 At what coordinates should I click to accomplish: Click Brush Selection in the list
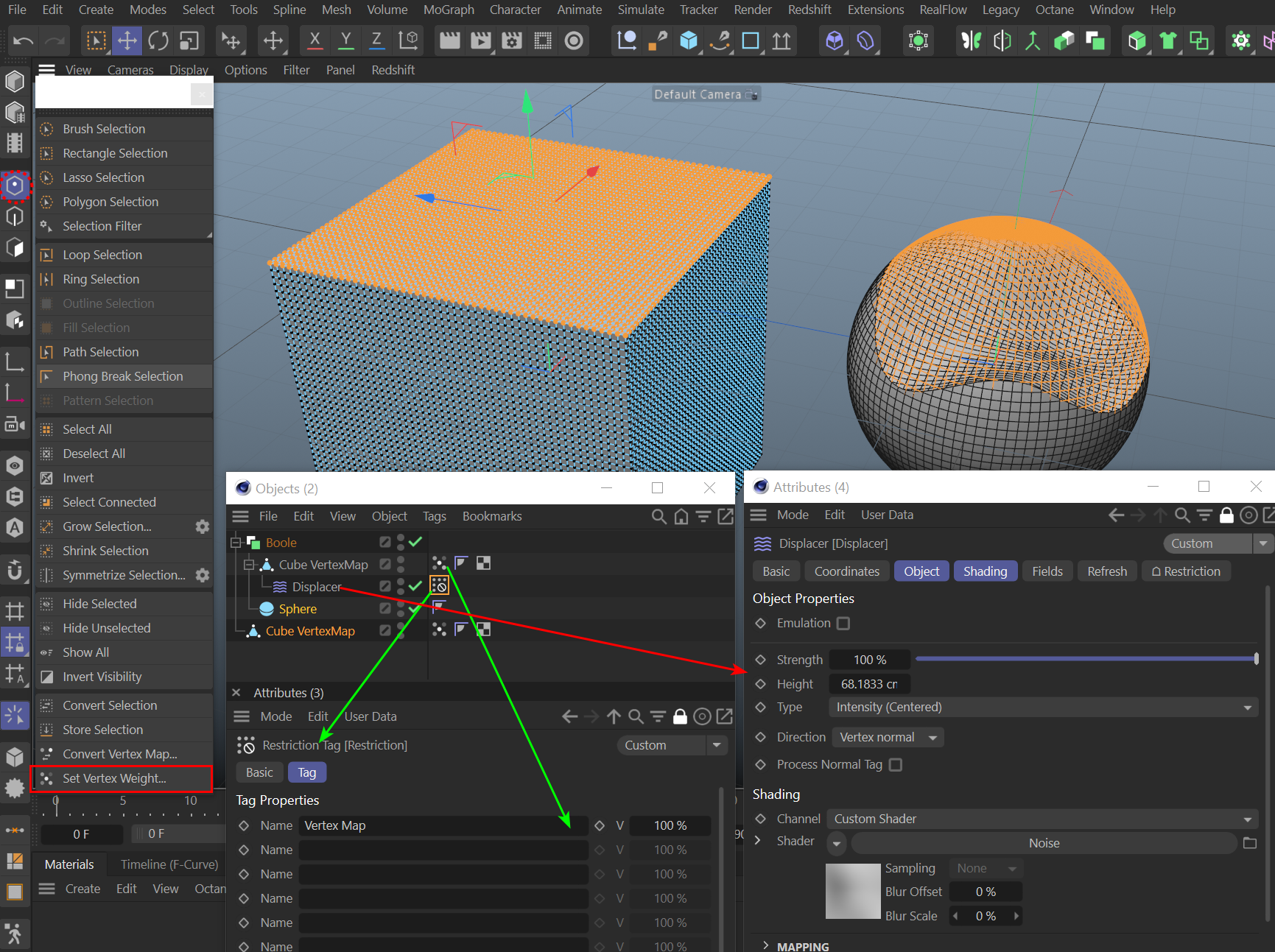[x=124, y=129]
